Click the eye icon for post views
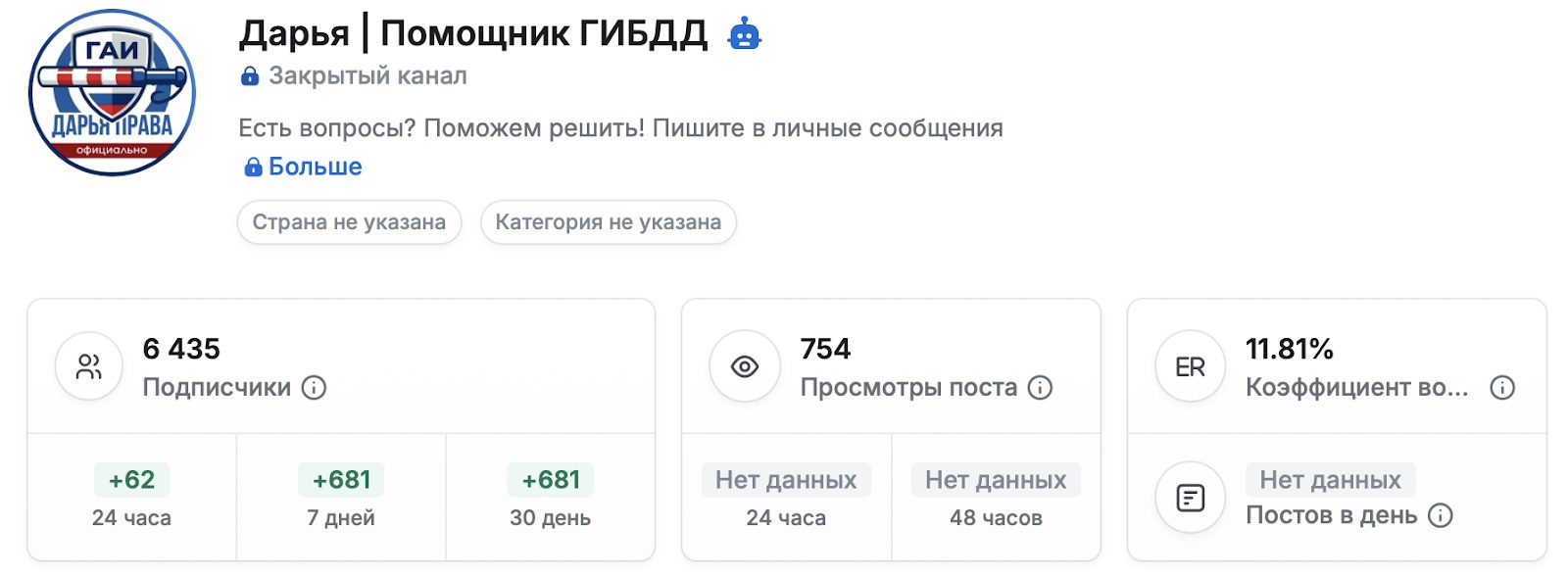 (745, 367)
